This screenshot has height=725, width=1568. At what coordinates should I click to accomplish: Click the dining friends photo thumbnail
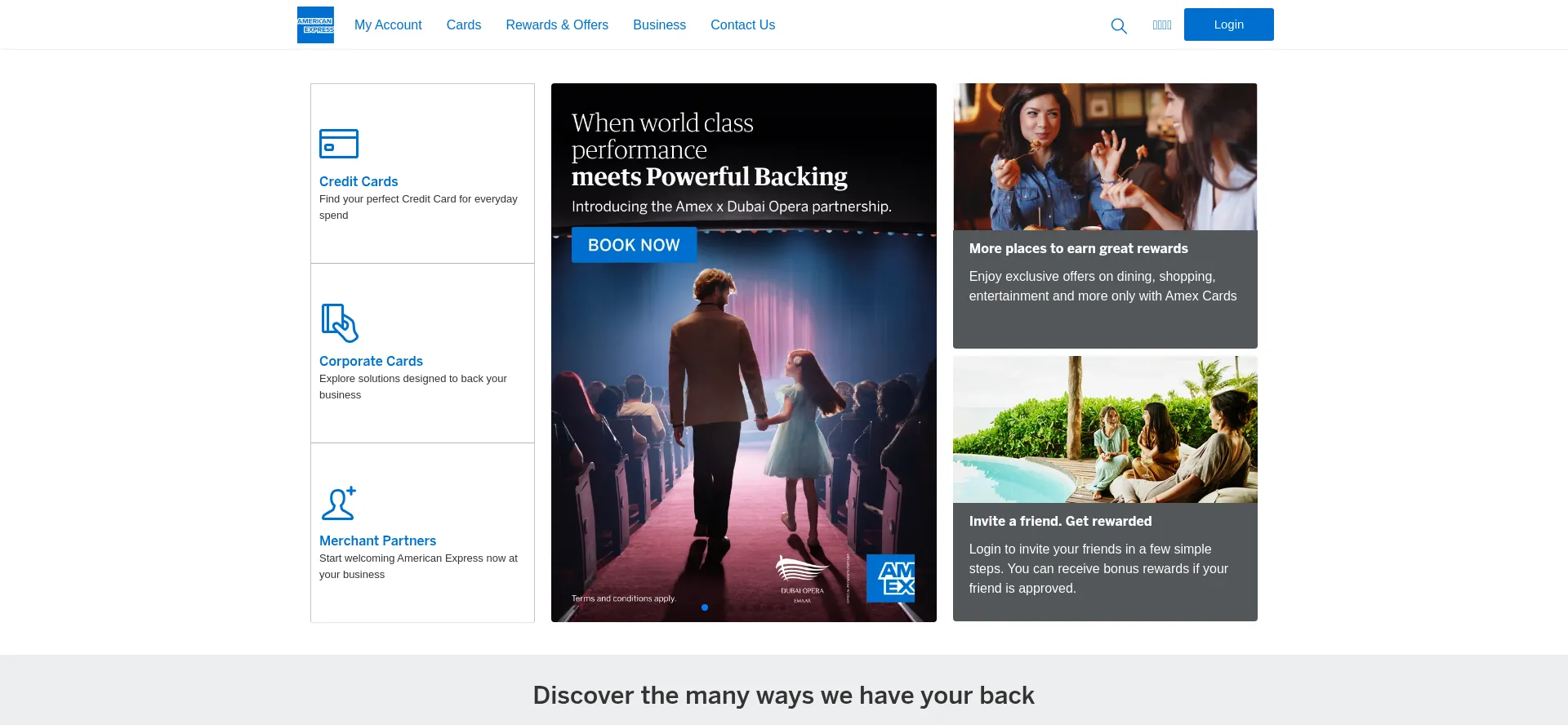click(x=1105, y=157)
